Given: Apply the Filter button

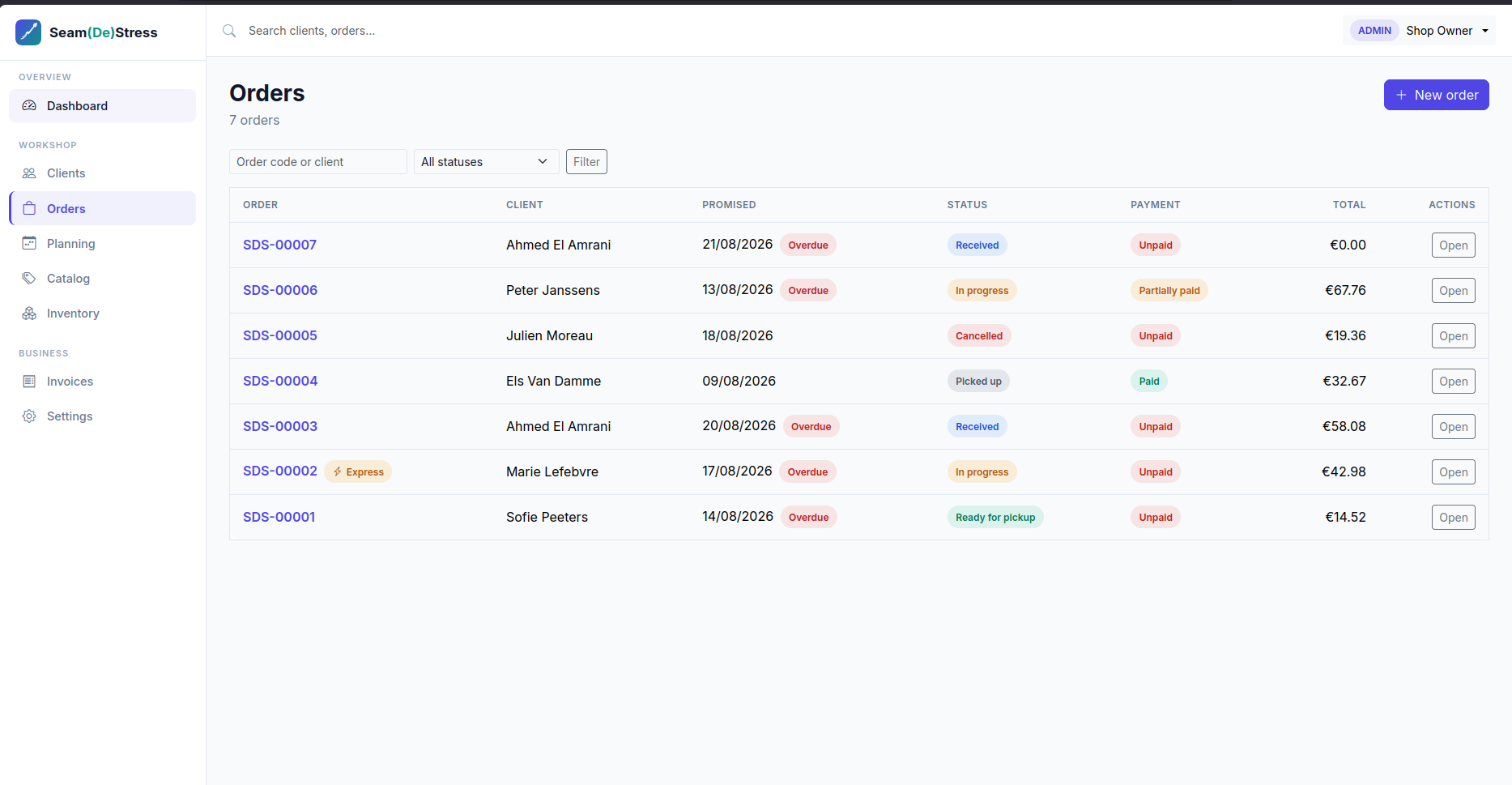Looking at the screenshot, I should tap(586, 162).
